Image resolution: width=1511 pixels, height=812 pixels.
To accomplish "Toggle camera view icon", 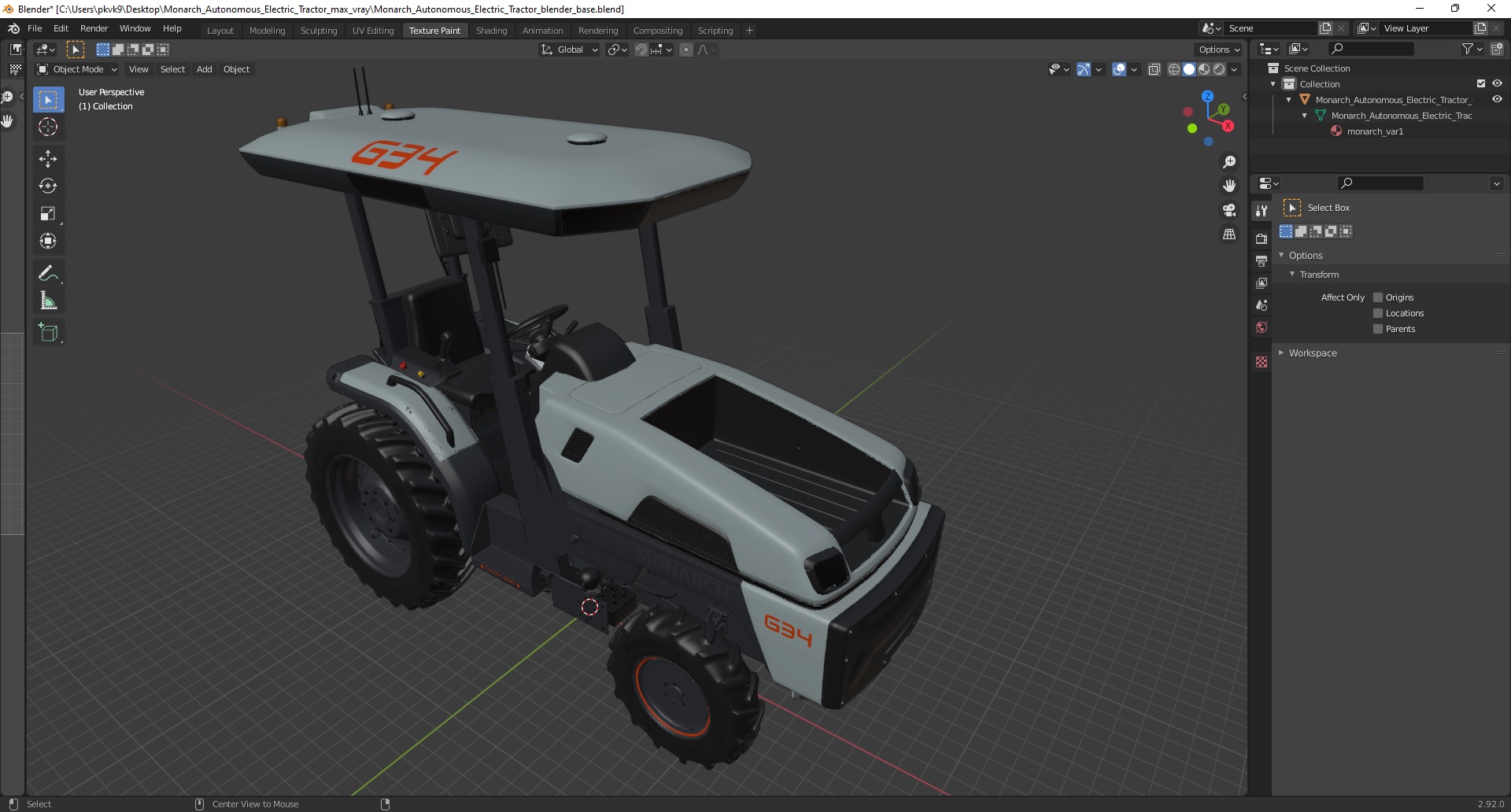I will point(1229,210).
